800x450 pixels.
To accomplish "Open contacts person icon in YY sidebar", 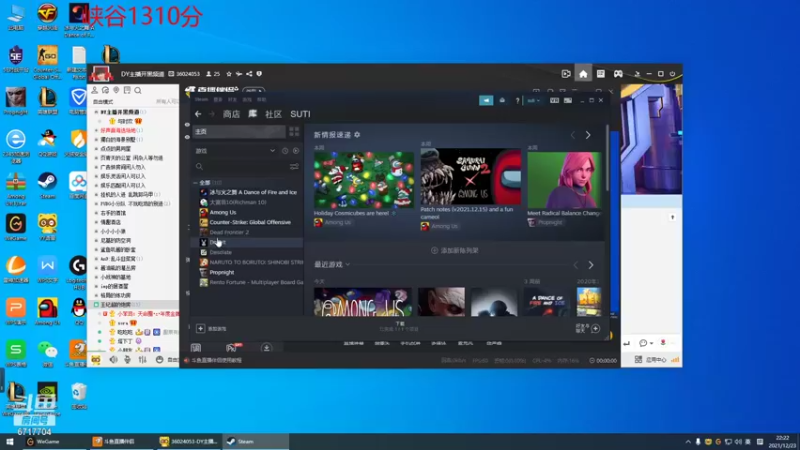I will [94, 90].
